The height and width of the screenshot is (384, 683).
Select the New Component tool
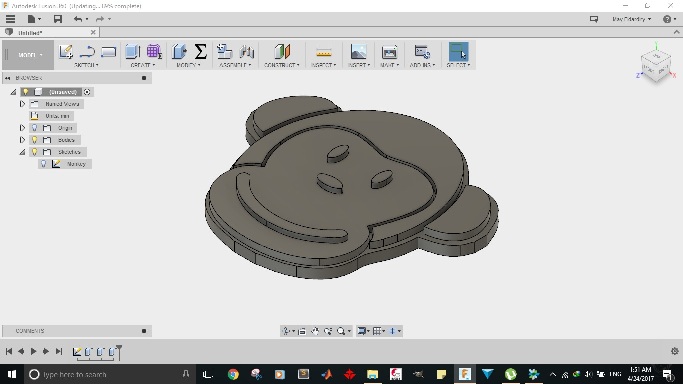pyautogui.click(x=224, y=51)
